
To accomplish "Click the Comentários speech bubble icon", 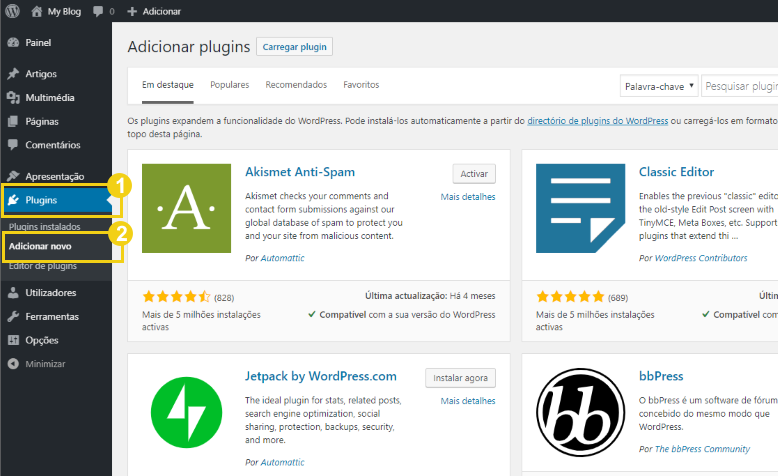I will point(13,145).
